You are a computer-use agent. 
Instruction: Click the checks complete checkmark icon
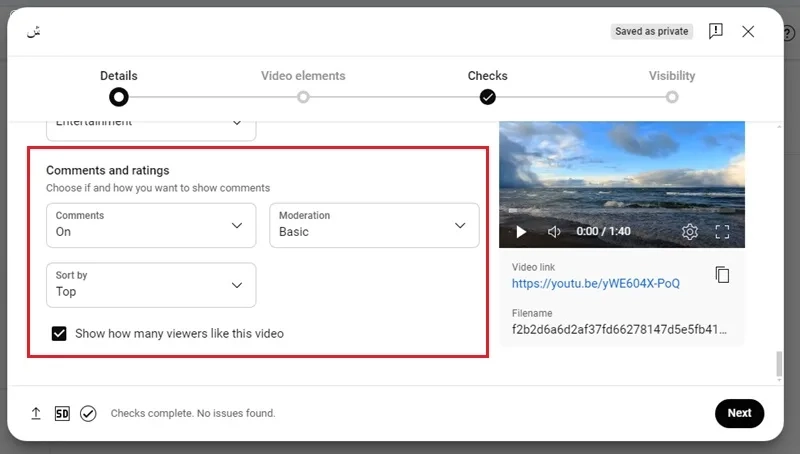point(88,413)
